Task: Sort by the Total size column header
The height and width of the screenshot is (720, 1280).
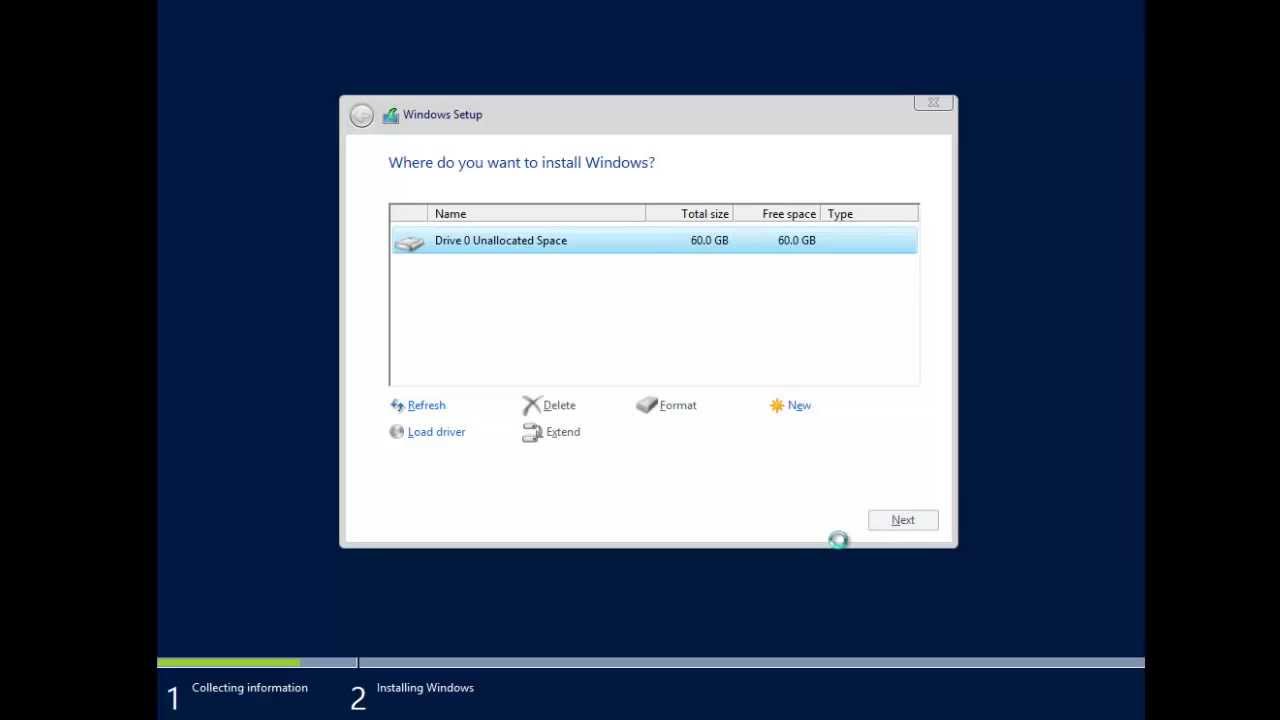Action: (689, 214)
